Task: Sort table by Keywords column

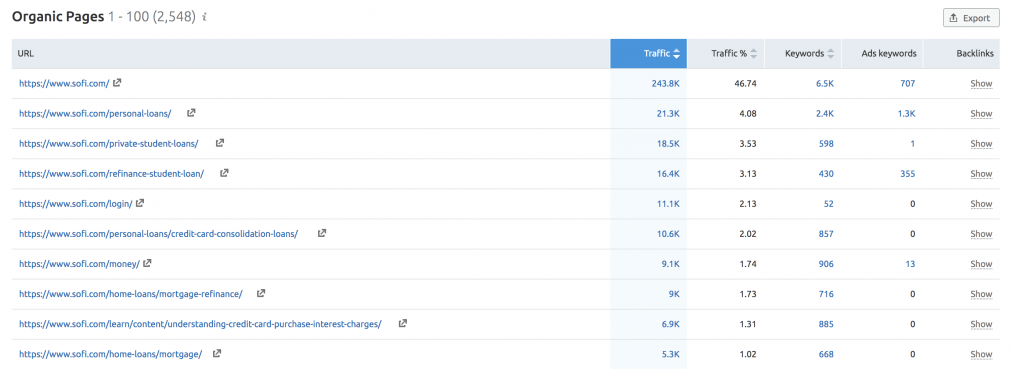Action: coord(803,54)
